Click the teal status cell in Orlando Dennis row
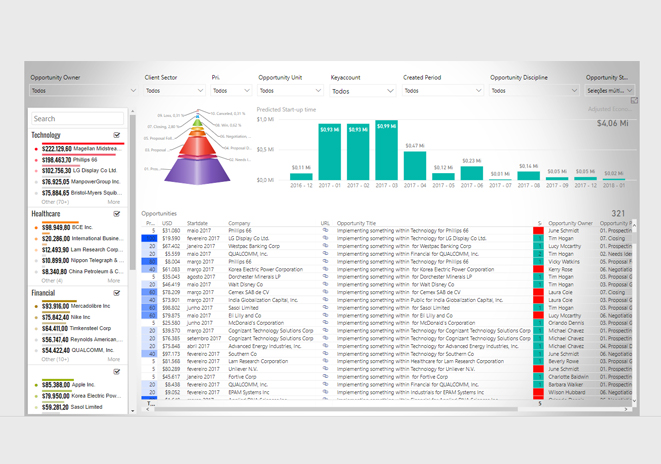 pos(538,322)
